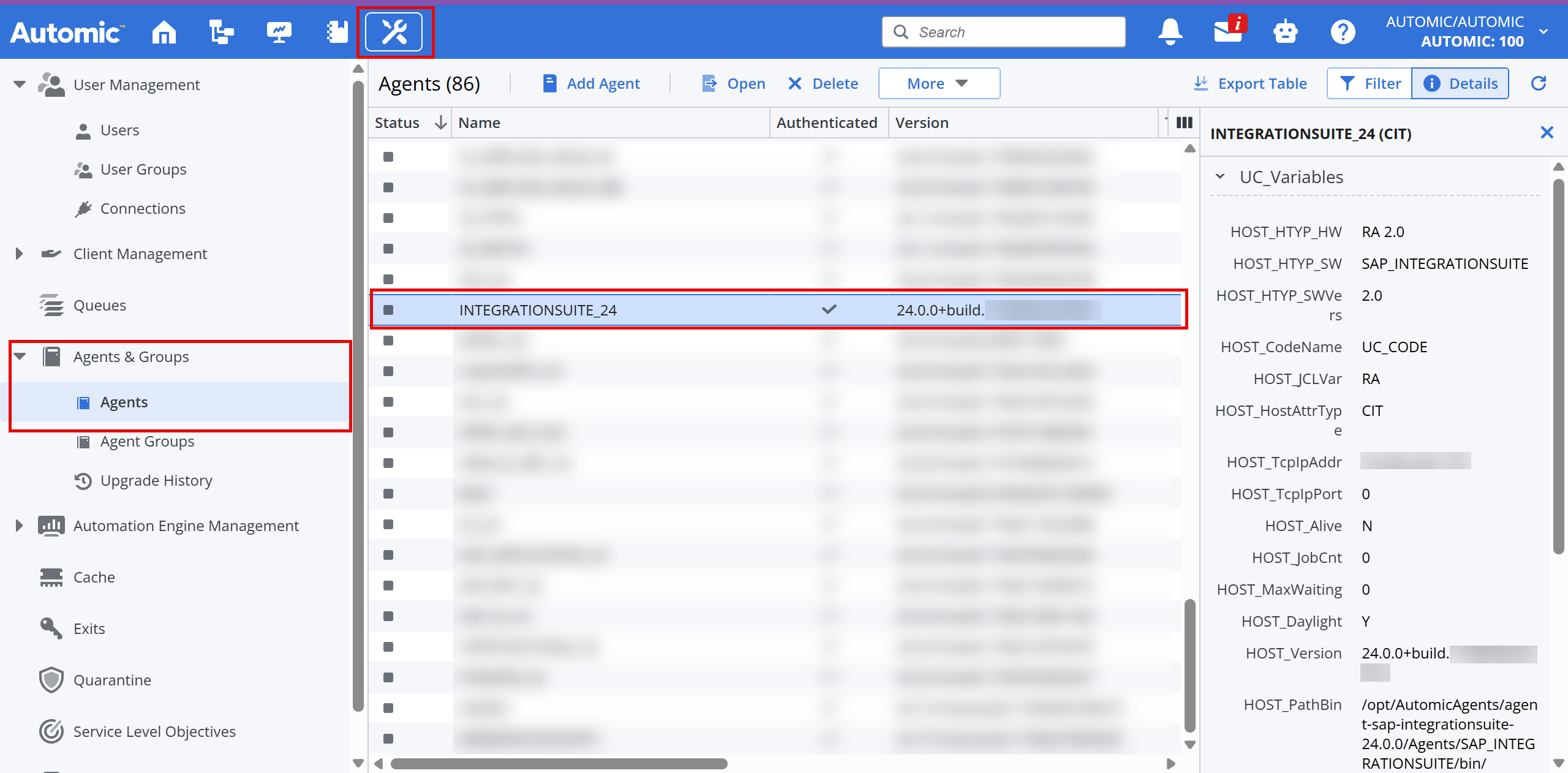Click Add Agent button
Image resolution: width=1568 pixels, height=773 pixels.
click(592, 83)
